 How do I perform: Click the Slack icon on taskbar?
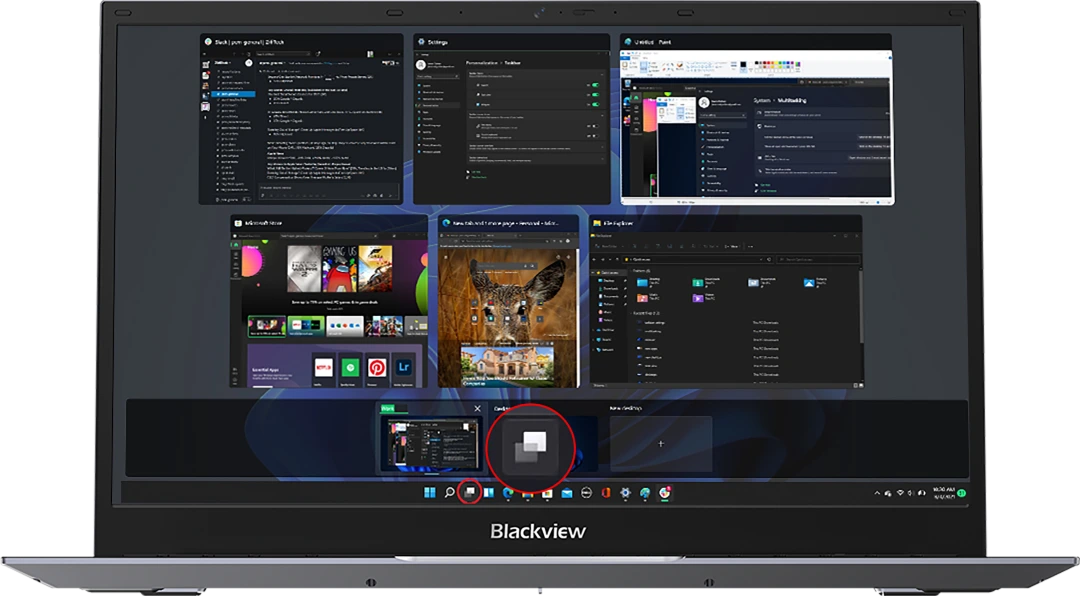tap(664, 493)
